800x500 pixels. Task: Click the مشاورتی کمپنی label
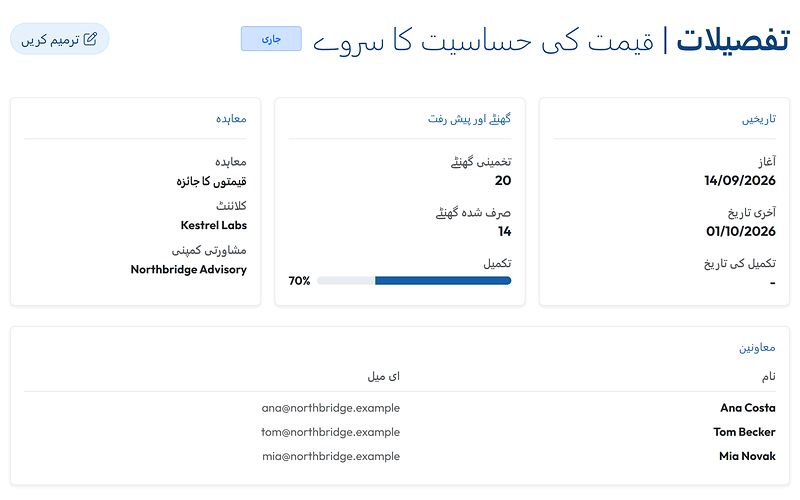pyautogui.click(x=209, y=251)
